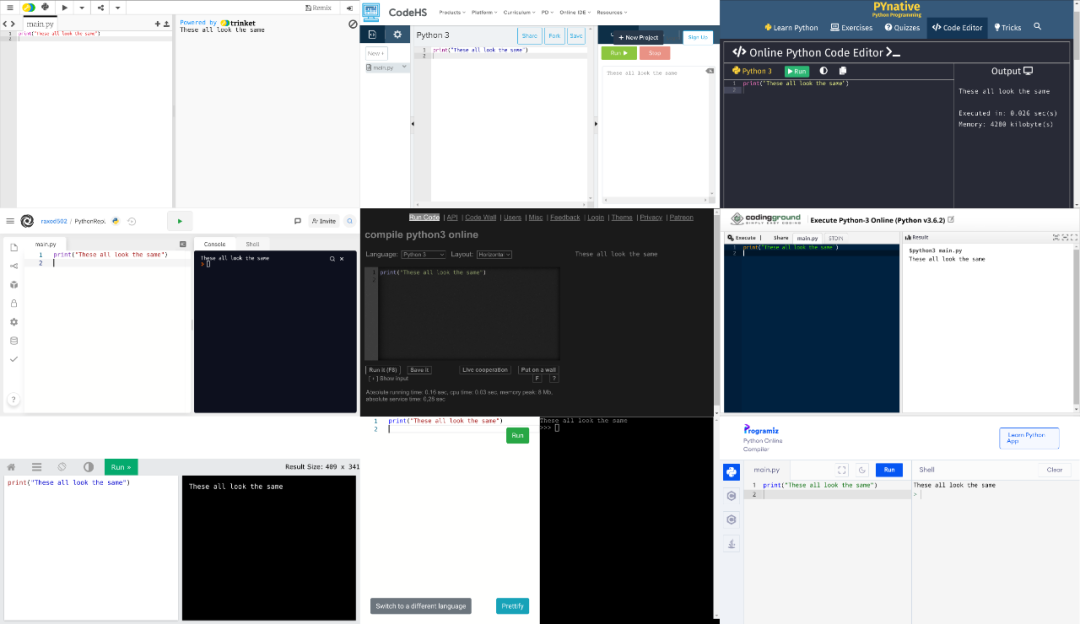
Task: Click Switch to a different language
Action: point(421,606)
